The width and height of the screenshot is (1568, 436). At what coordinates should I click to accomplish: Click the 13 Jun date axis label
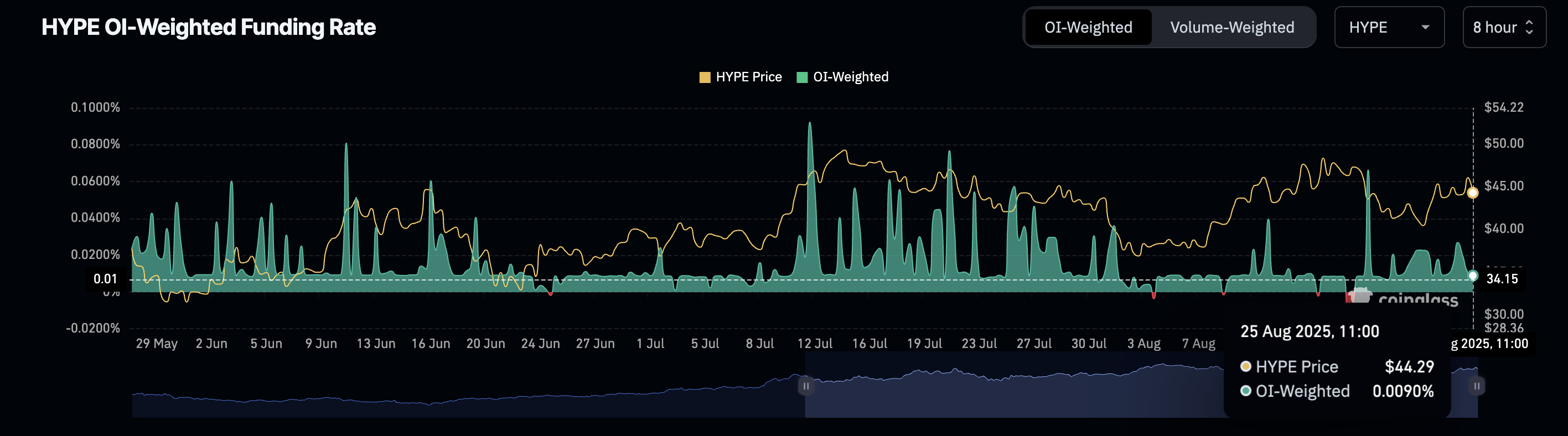coord(376,344)
